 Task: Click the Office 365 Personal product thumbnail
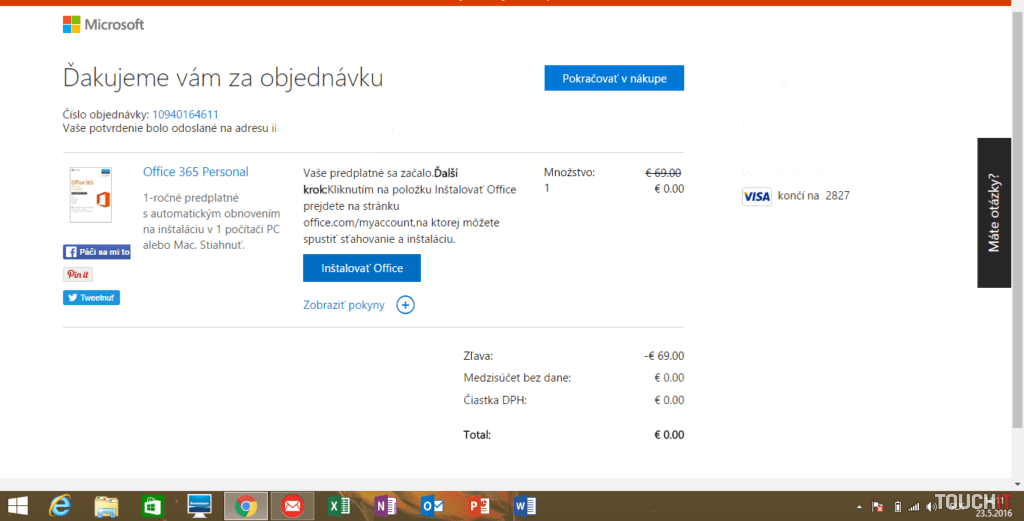(x=90, y=194)
